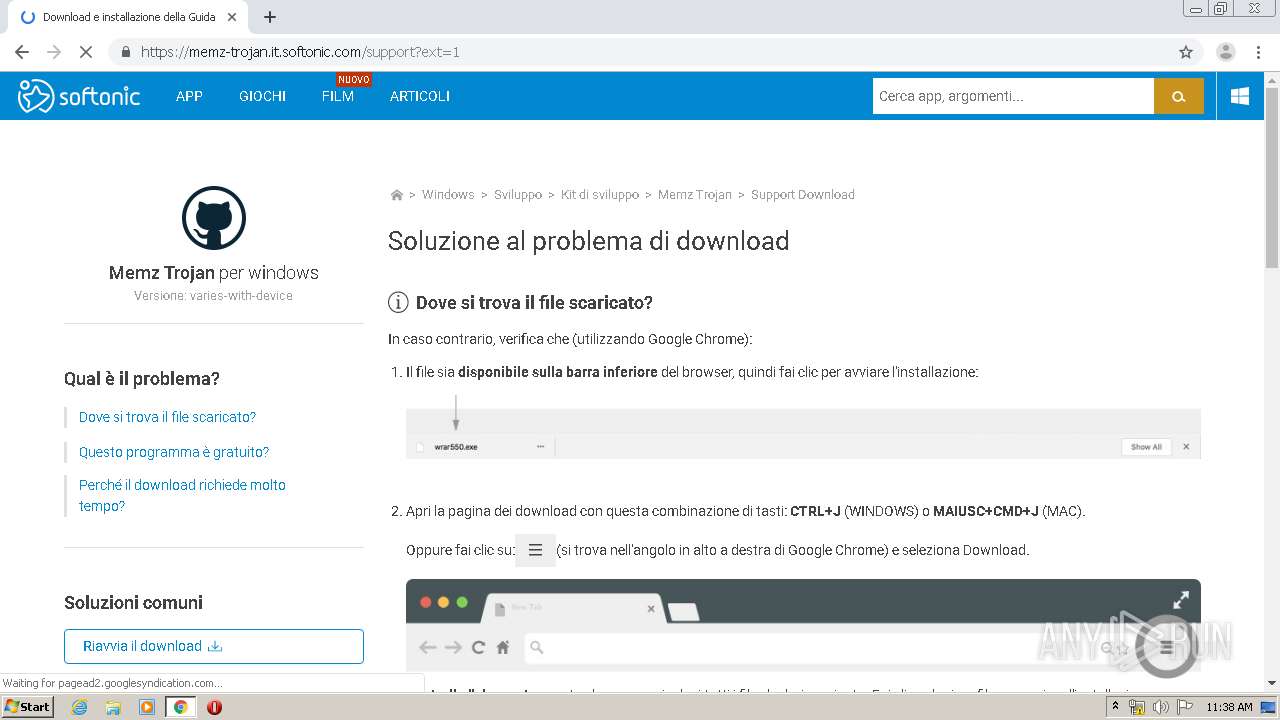1280x720 pixels.
Task: Click Dove si trova il file scaricato link
Action: pos(167,417)
